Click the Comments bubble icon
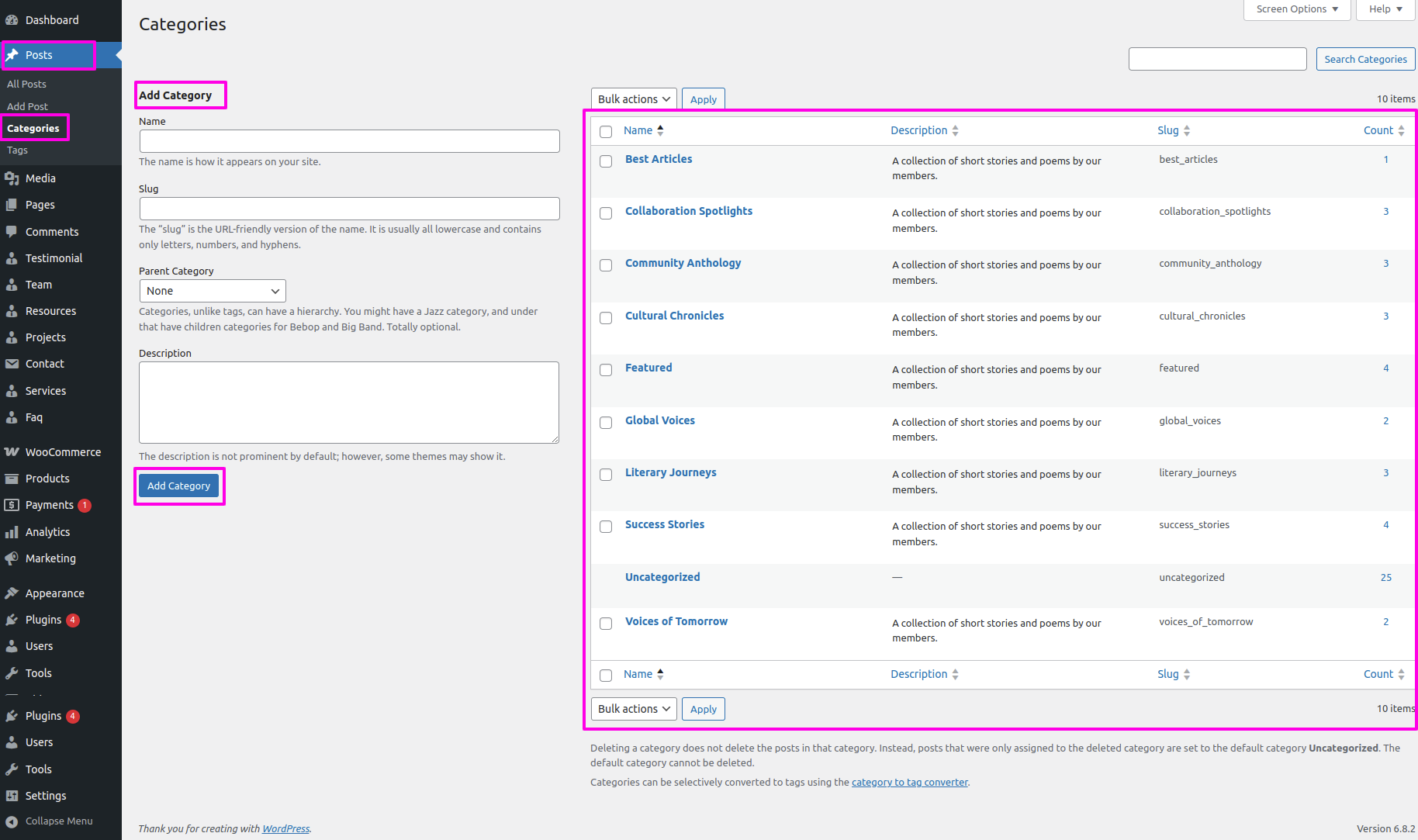1418x840 pixels. [12, 232]
